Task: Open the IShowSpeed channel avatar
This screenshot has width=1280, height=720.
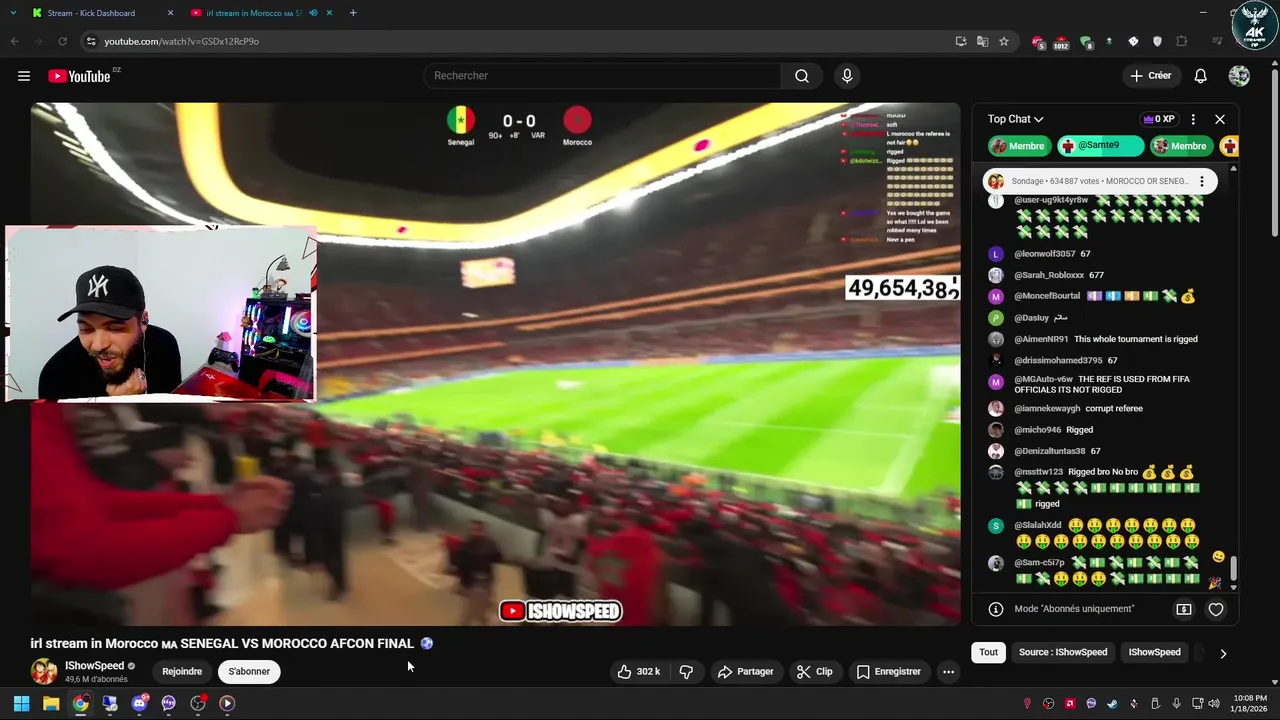Action: [44, 671]
